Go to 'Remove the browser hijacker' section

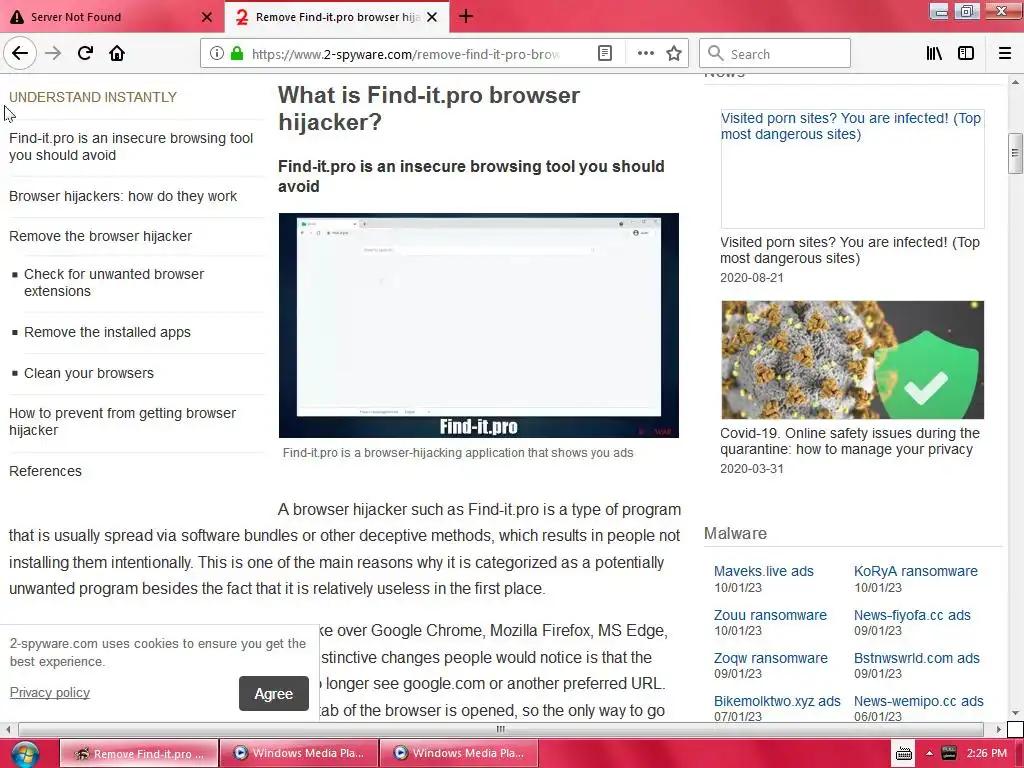pyautogui.click(x=101, y=236)
